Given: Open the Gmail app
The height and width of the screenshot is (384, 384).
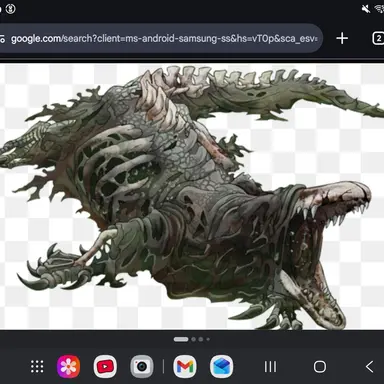Looking at the screenshot, I should [x=185, y=367].
